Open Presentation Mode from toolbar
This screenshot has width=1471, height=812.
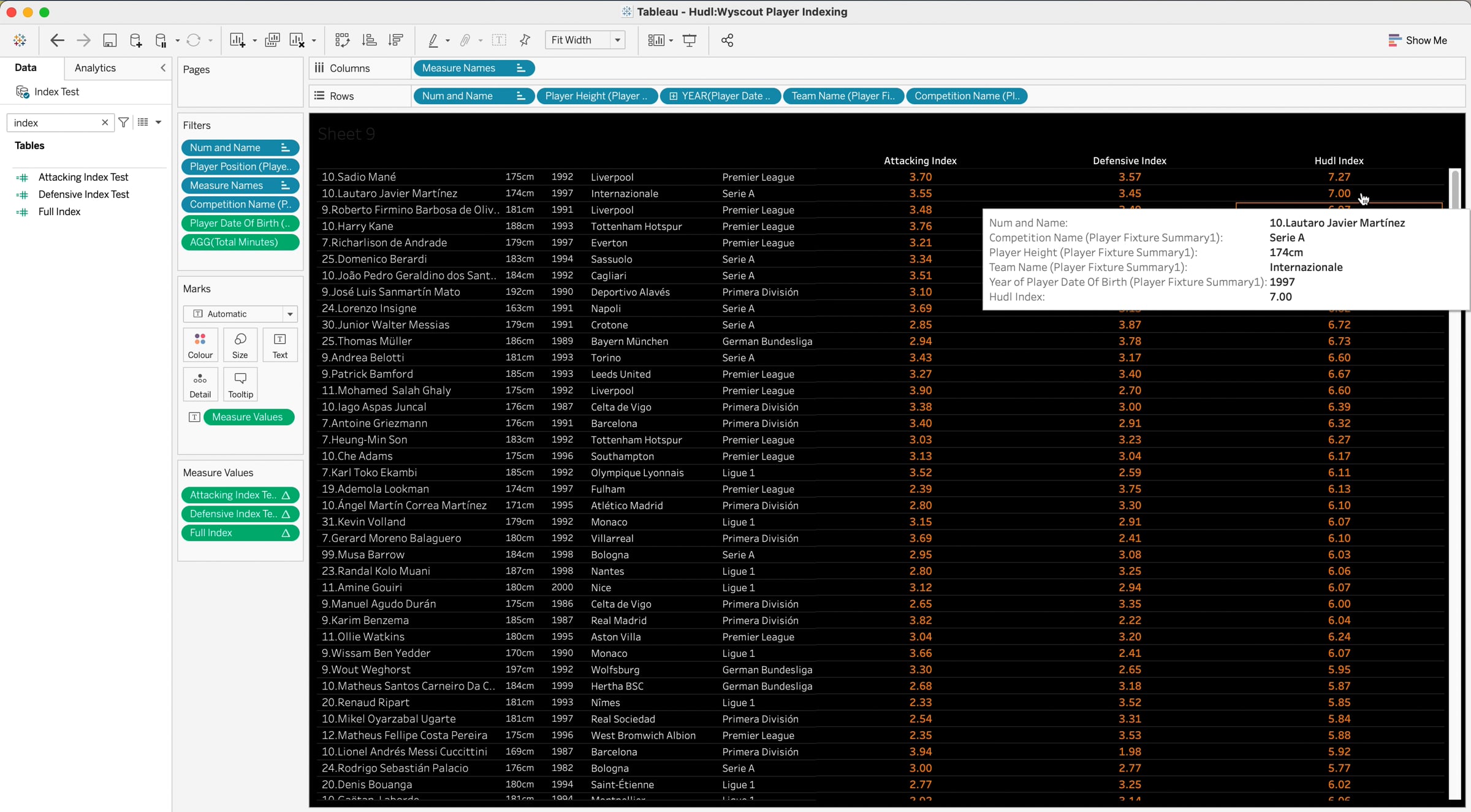690,40
